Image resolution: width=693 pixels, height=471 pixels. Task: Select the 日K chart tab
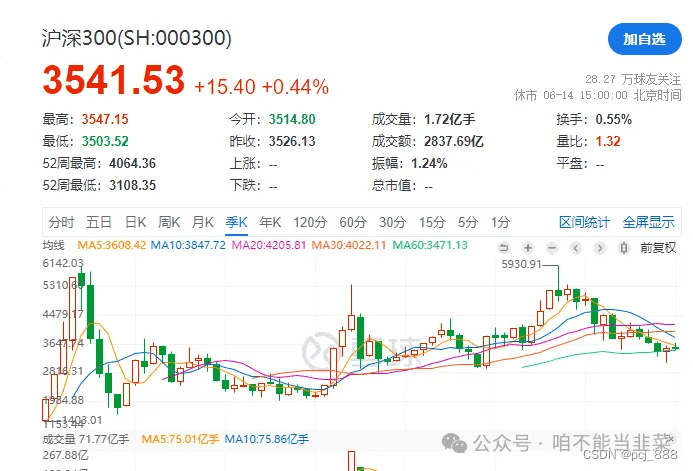click(135, 222)
